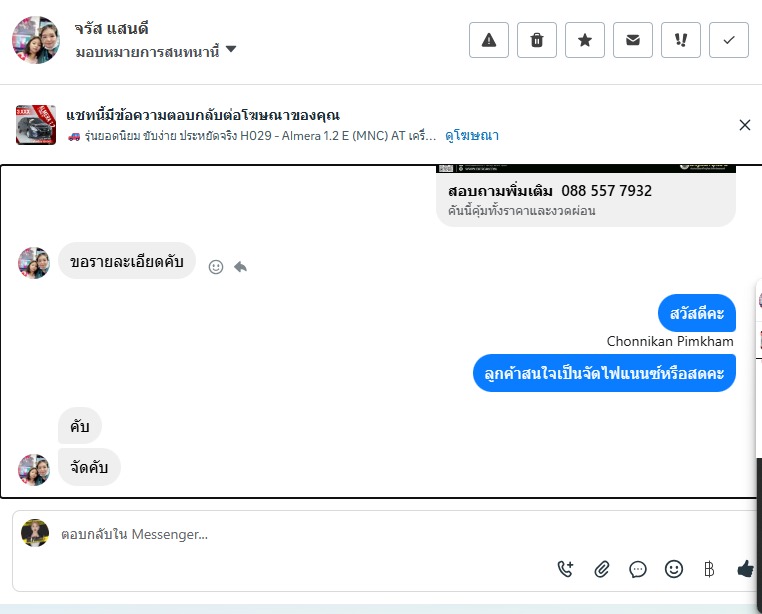Send a thumbs-up like
Image resolution: width=762 pixels, height=614 pixels.
pyautogui.click(x=745, y=568)
